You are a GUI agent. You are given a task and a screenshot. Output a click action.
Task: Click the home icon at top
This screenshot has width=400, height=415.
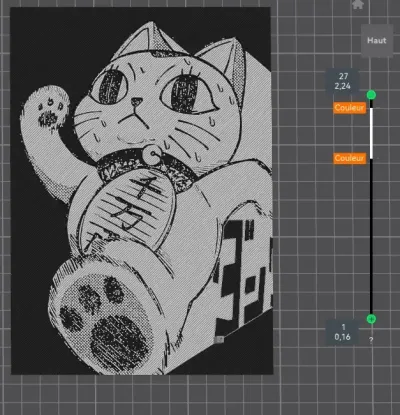(x=358, y=4)
